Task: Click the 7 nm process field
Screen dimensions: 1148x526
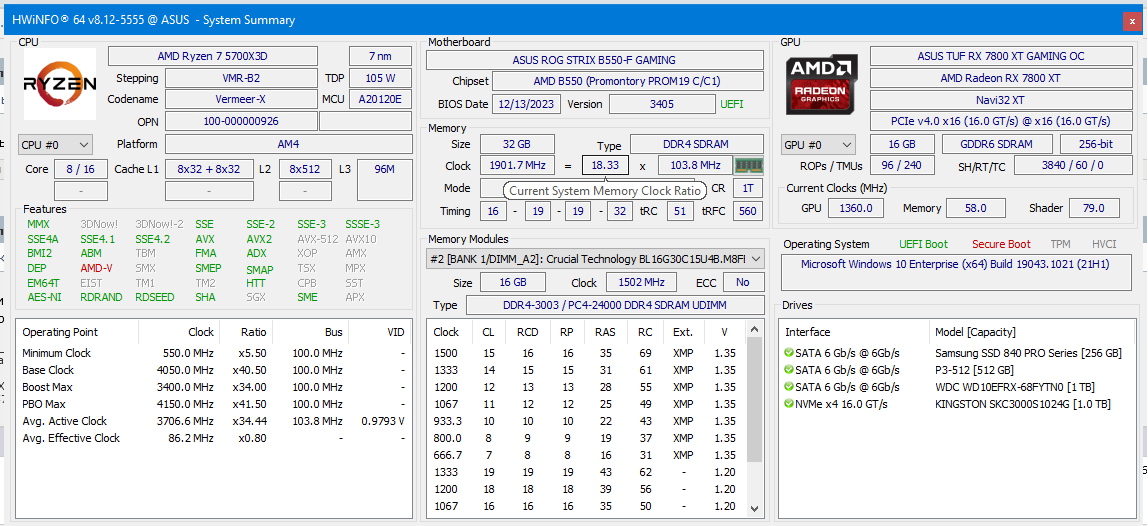Action: pos(380,56)
